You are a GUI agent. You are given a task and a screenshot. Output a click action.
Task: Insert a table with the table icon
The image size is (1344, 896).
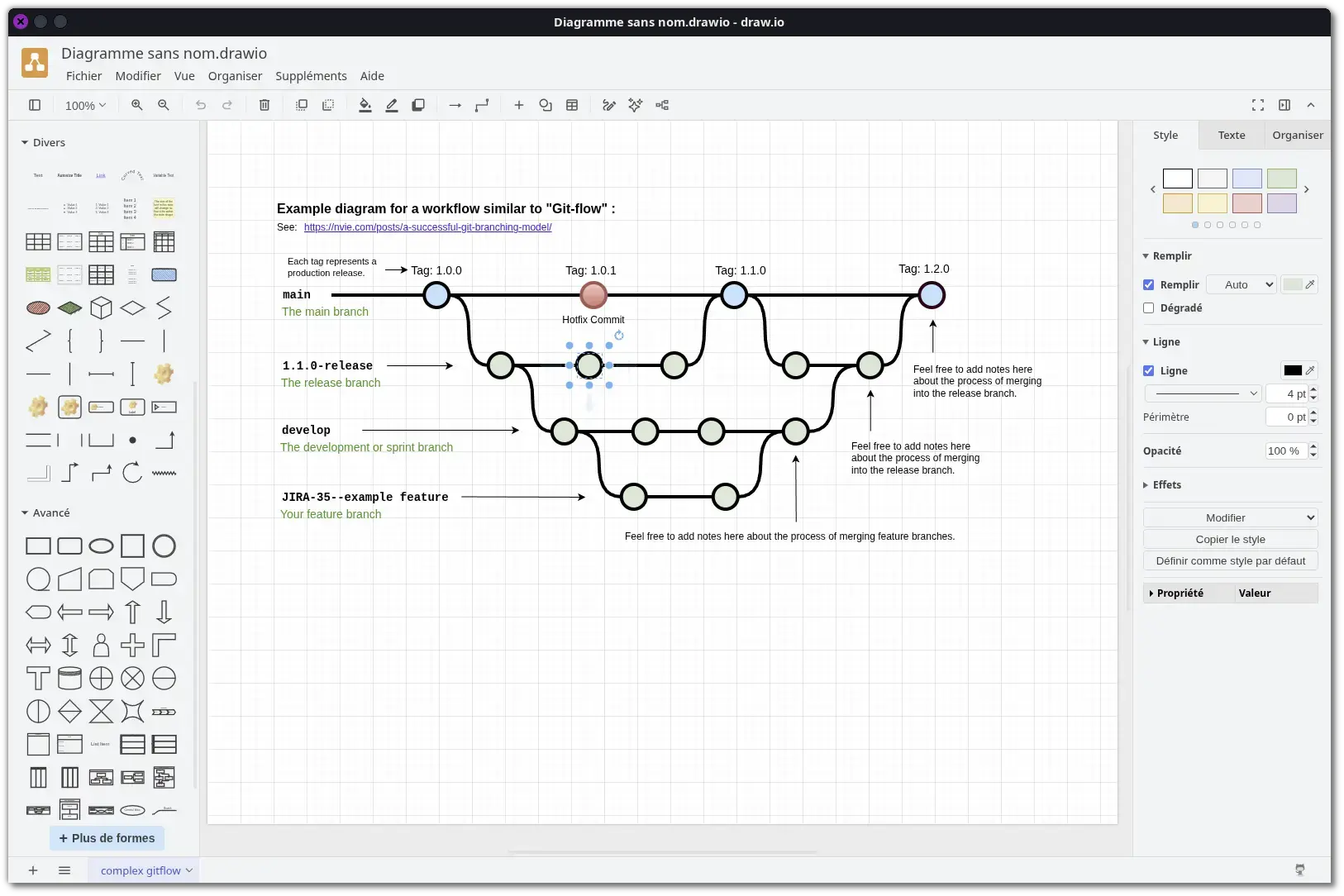click(572, 105)
